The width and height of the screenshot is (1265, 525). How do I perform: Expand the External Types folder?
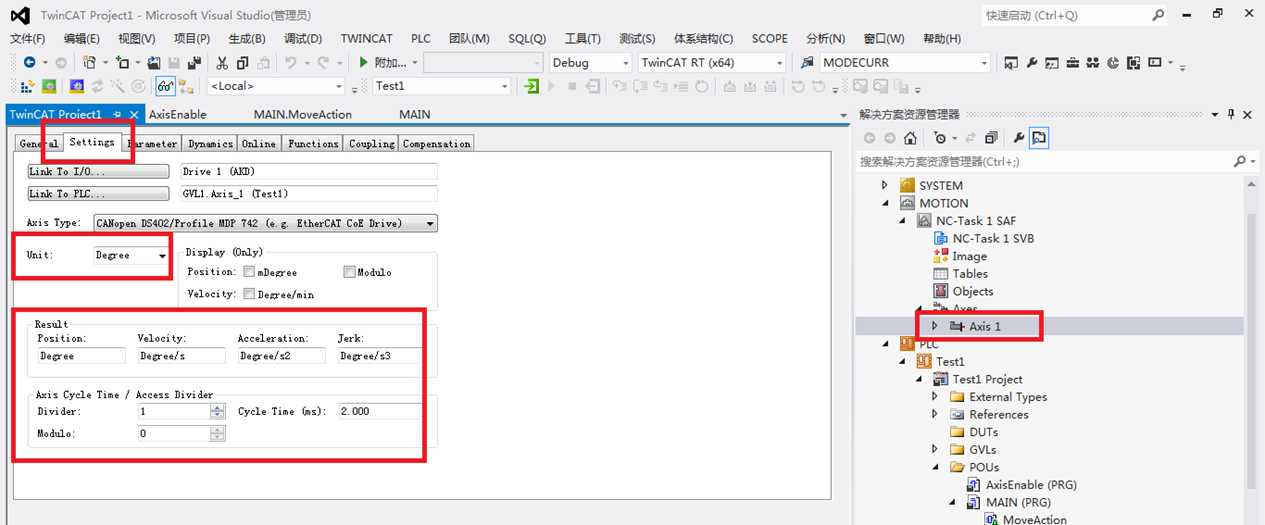(935, 397)
